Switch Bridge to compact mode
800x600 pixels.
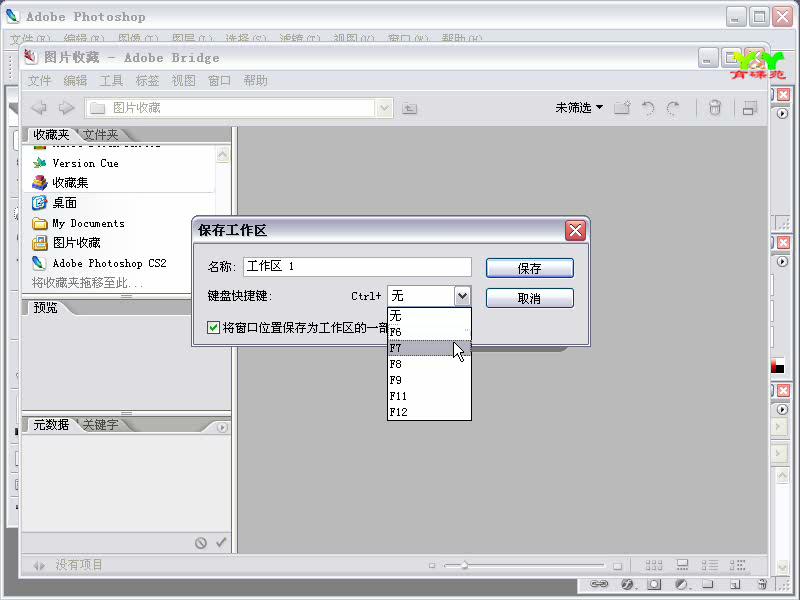pos(749,108)
